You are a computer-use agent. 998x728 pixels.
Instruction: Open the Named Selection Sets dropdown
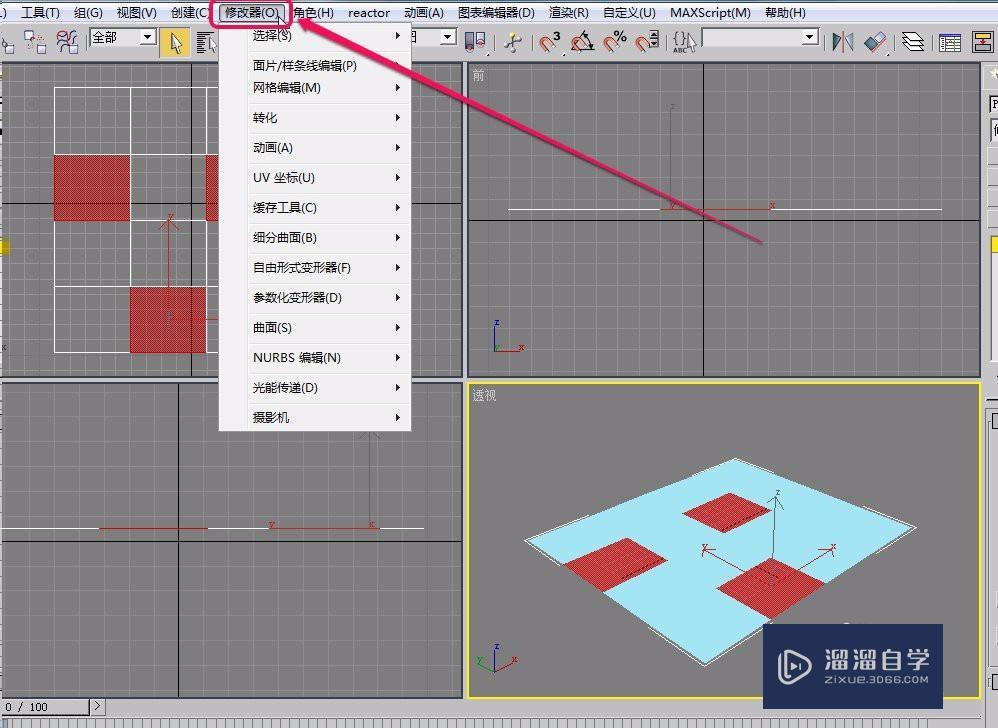click(x=761, y=38)
